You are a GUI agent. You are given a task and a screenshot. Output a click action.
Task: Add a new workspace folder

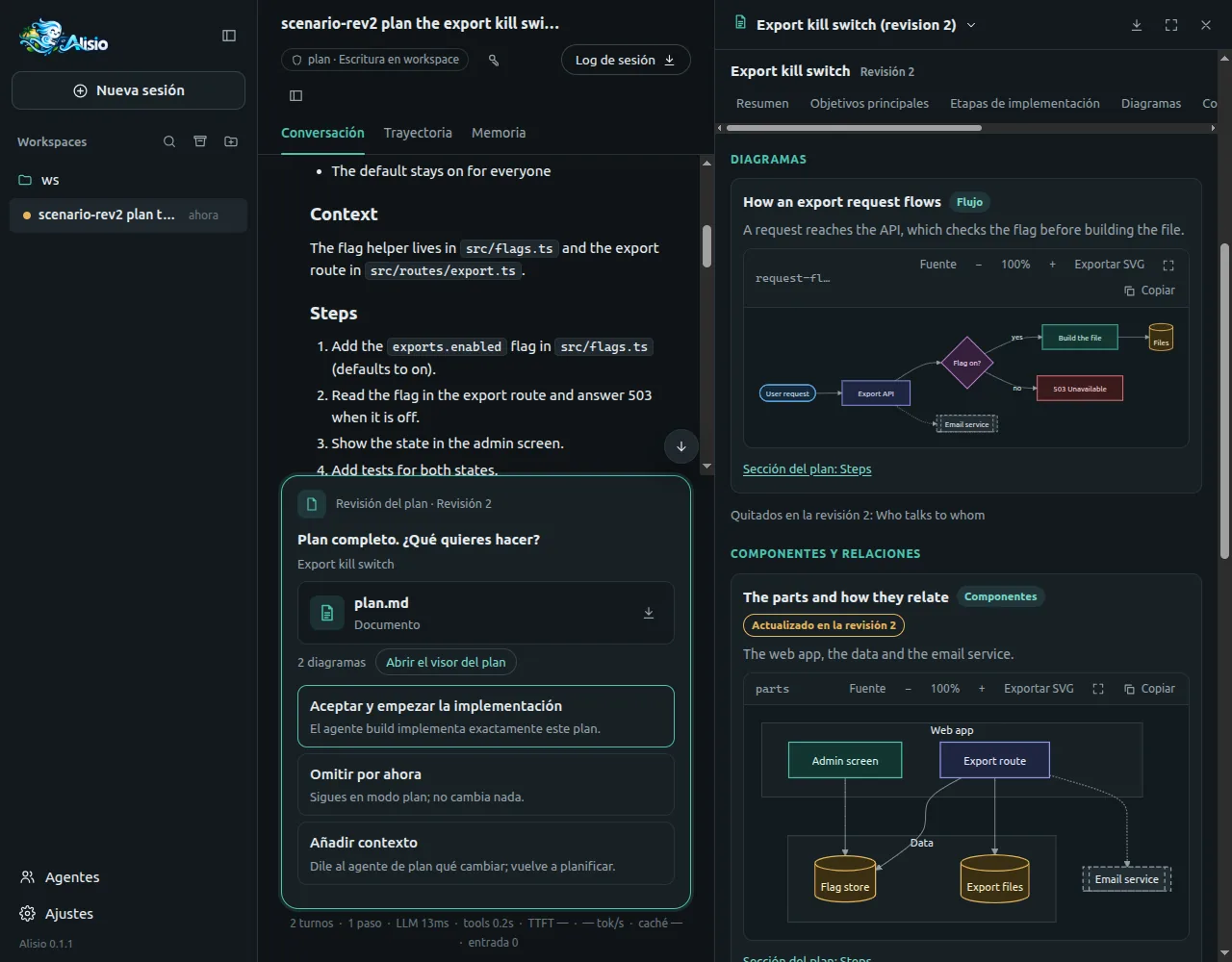[x=231, y=141]
